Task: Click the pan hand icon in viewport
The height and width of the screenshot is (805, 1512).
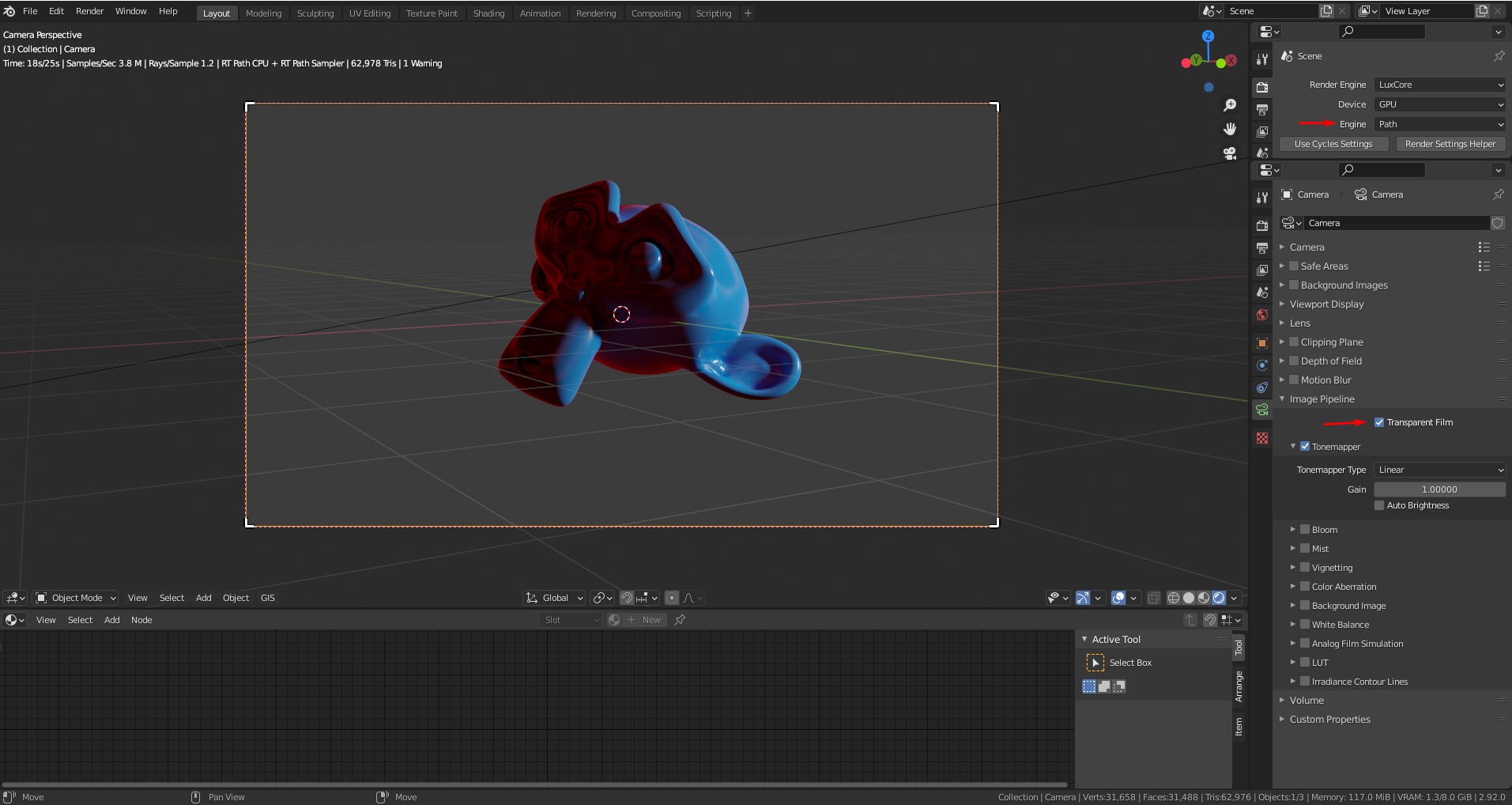Action: [1230, 129]
